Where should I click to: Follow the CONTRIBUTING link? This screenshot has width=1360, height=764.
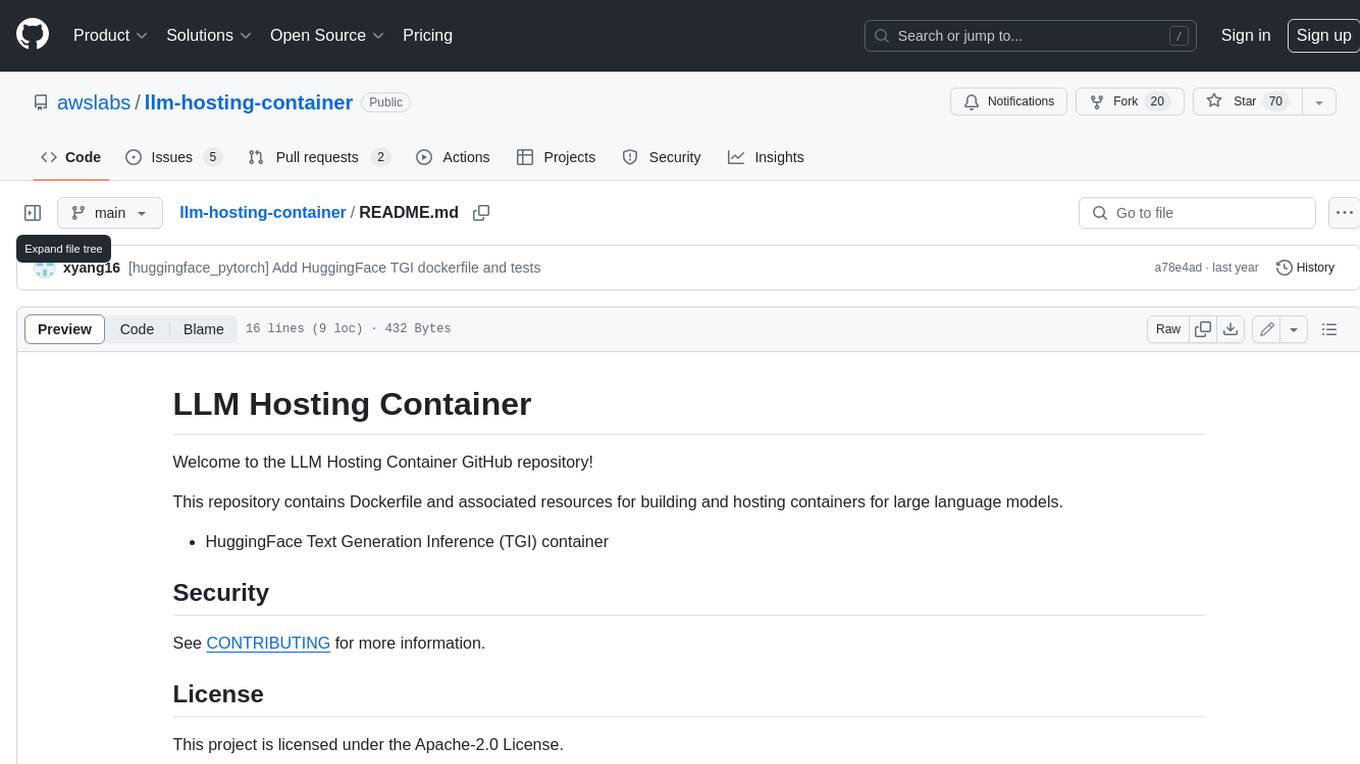[268, 643]
